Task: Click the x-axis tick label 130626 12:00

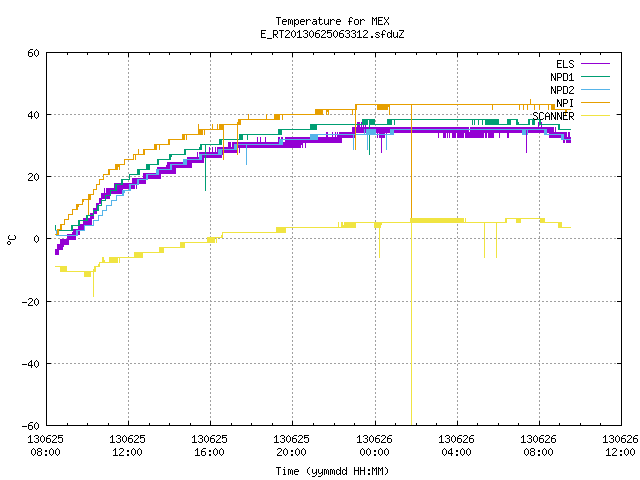Action: [620, 446]
